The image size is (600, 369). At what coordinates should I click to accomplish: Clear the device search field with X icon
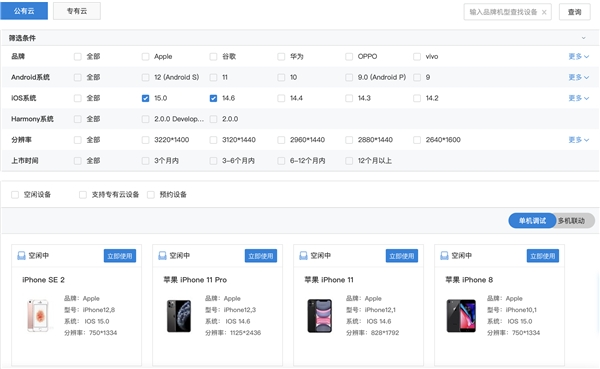[x=544, y=12]
